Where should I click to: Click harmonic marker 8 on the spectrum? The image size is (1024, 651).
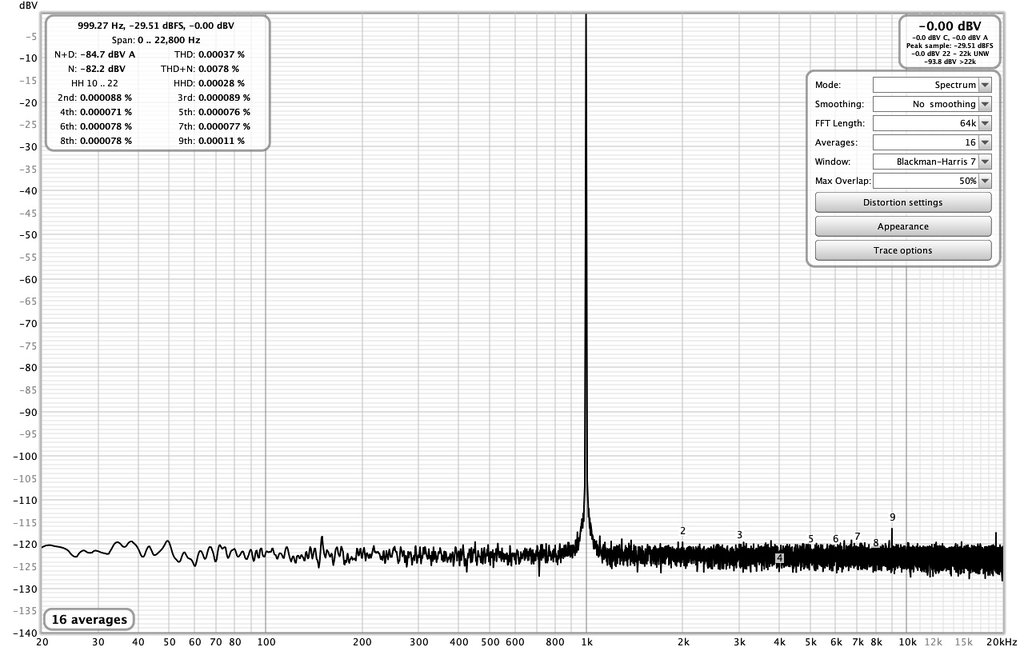(876, 543)
